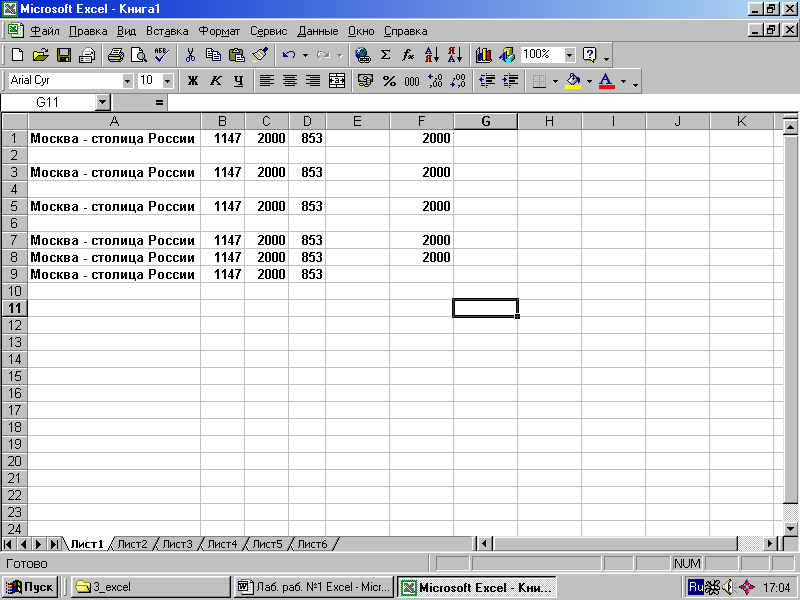The width and height of the screenshot is (800, 600).
Task: Open the Arial Cyr font dropdown
Action: (127, 81)
